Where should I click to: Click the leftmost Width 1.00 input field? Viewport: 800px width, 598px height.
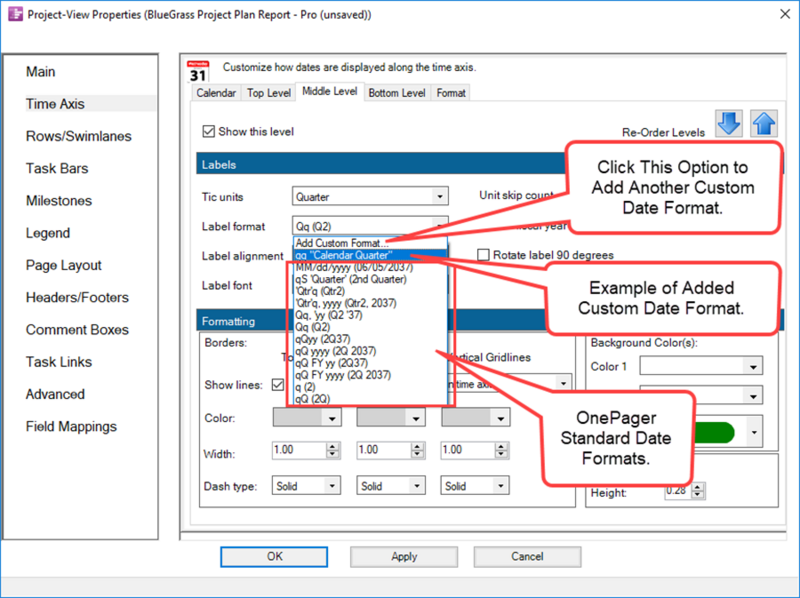tap(299, 450)
